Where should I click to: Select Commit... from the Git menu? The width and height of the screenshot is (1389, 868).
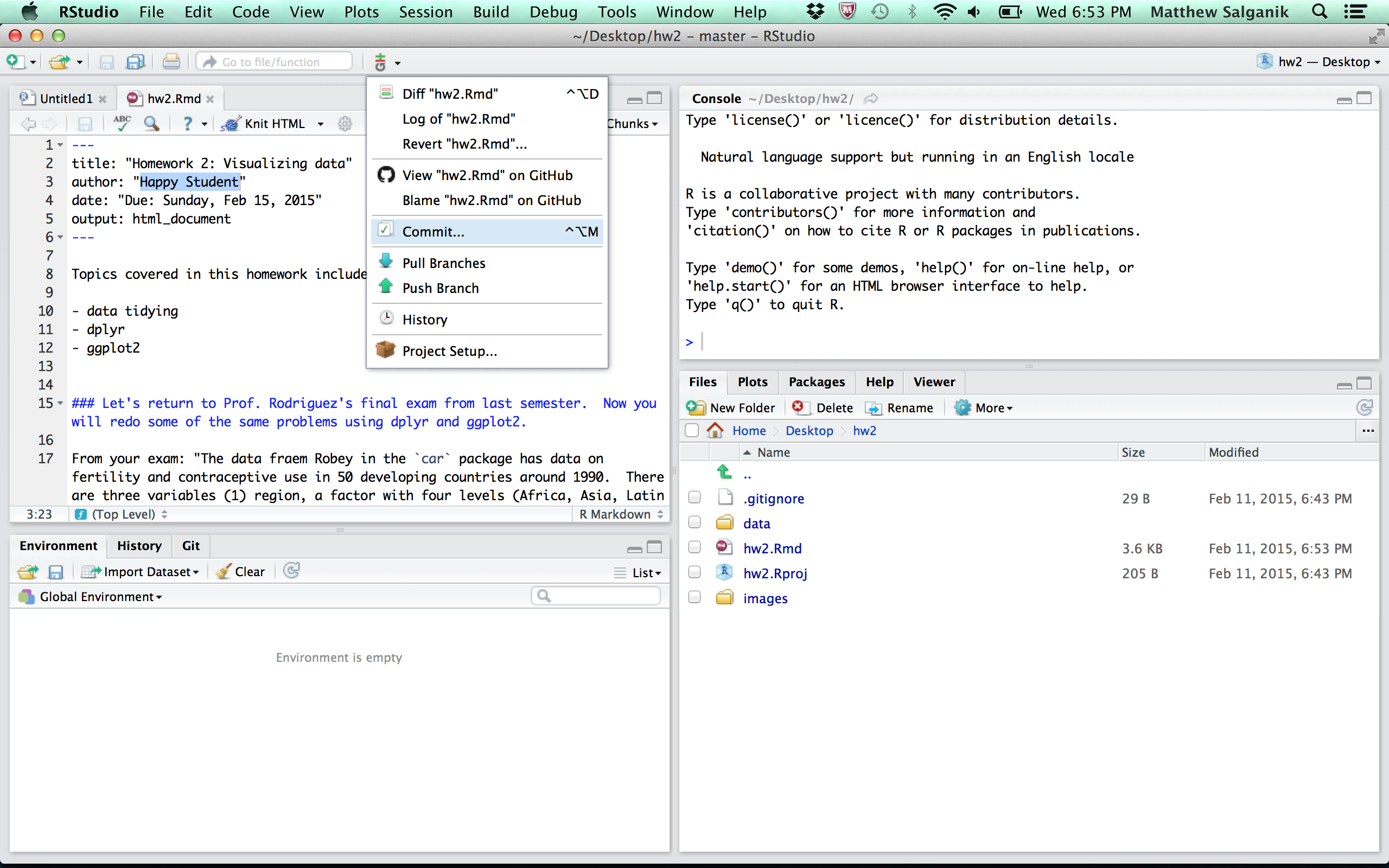[434, 231]
